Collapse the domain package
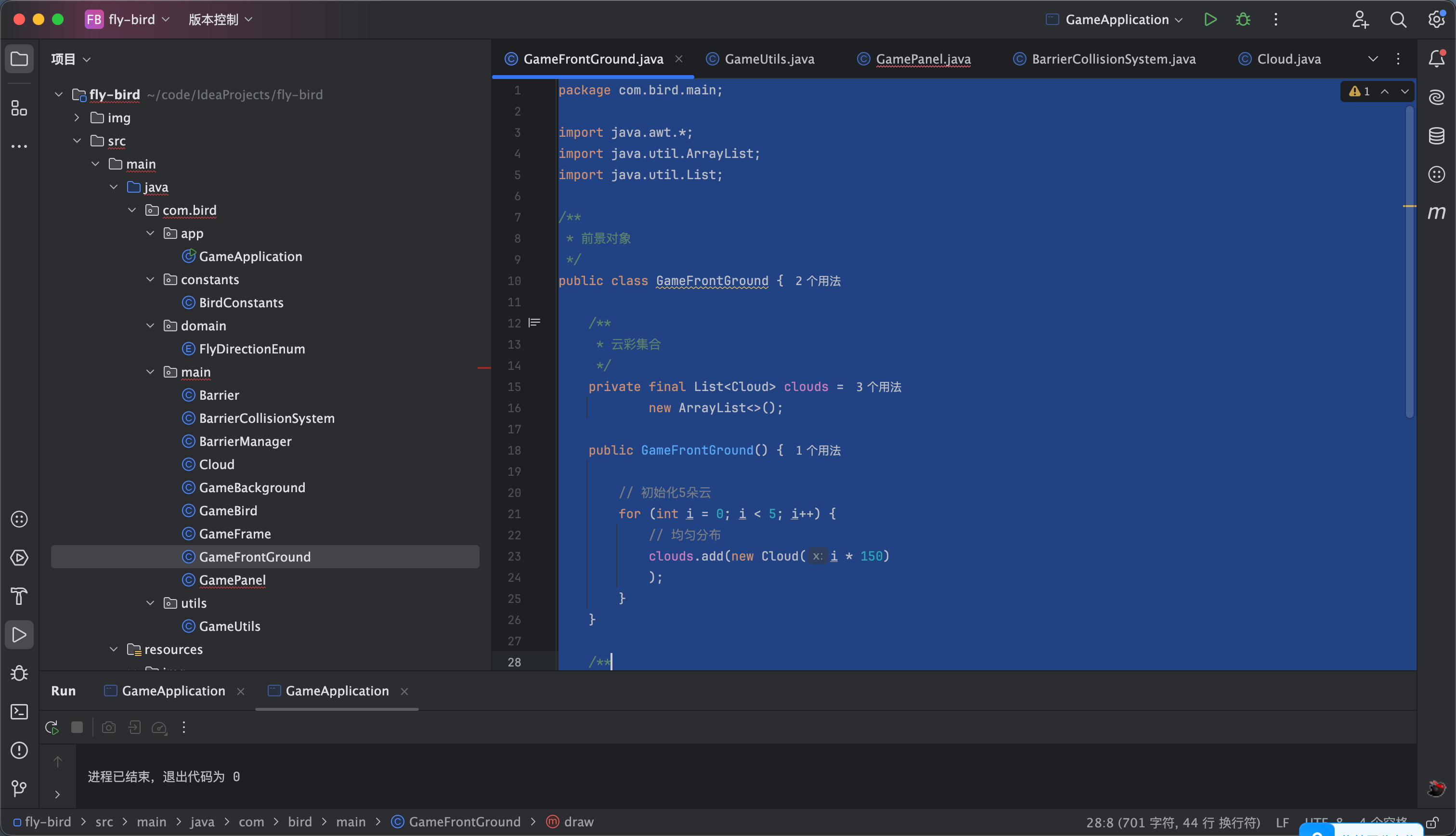The image size is (1456, 836). tap(150, 326)
